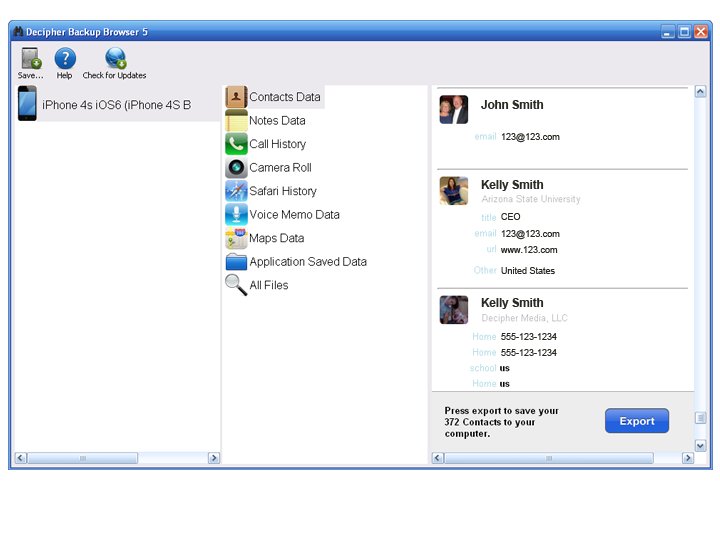Image resolution: width=720 pixels, height=536 pixels.
Task: Open Kelly Smith Decipher Media photo
Action: click(454, 310)
